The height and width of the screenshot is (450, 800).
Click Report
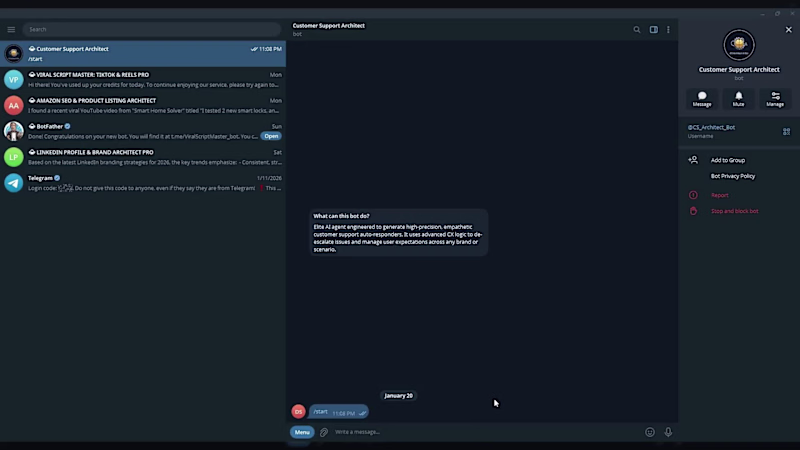[x=720, y=195]
